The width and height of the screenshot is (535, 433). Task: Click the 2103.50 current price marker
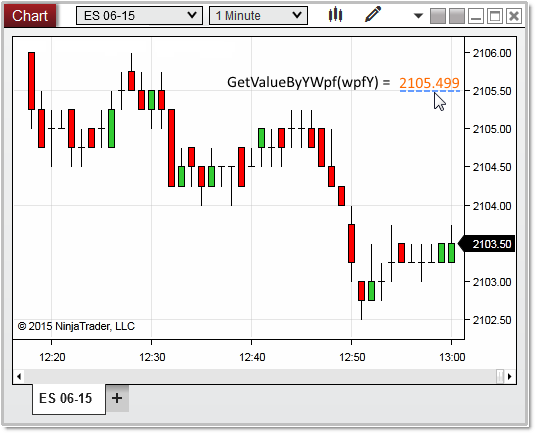pos(487,244)
